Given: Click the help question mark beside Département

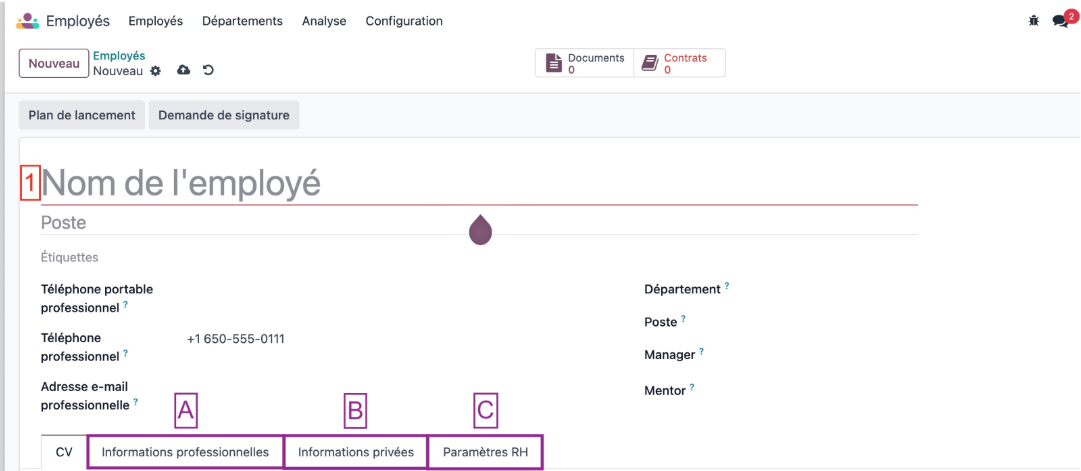Looking at the screenshot, I should (727, 285).
